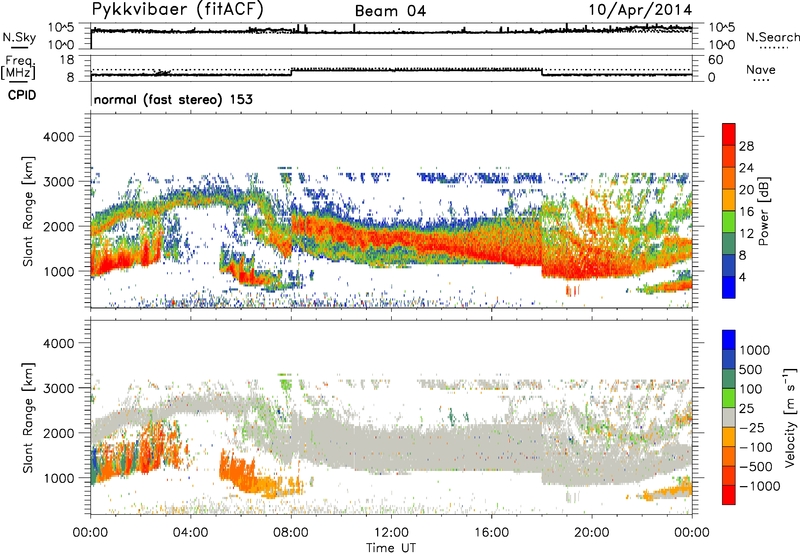Click the 'Freq. [MHz]' axis label

pyautogui.click(x=18, y=68)
